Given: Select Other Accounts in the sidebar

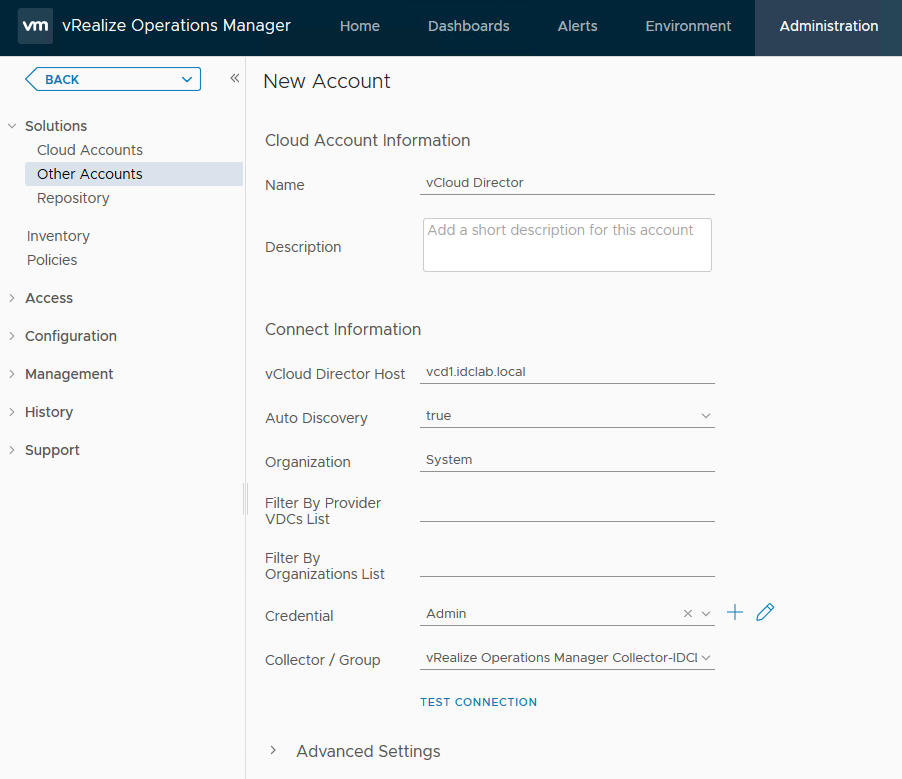Looking at the screenshot, I should [x=134, y=174].
